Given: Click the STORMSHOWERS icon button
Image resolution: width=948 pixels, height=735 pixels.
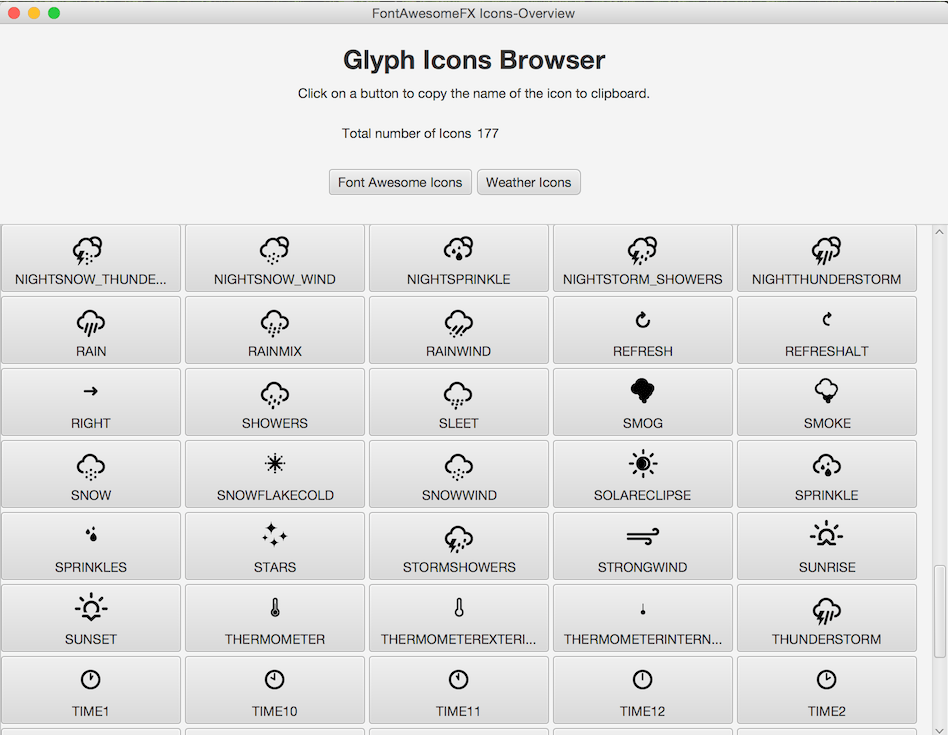Looking at the screenshot, I should pyautogui.click(x=458, y=546).
